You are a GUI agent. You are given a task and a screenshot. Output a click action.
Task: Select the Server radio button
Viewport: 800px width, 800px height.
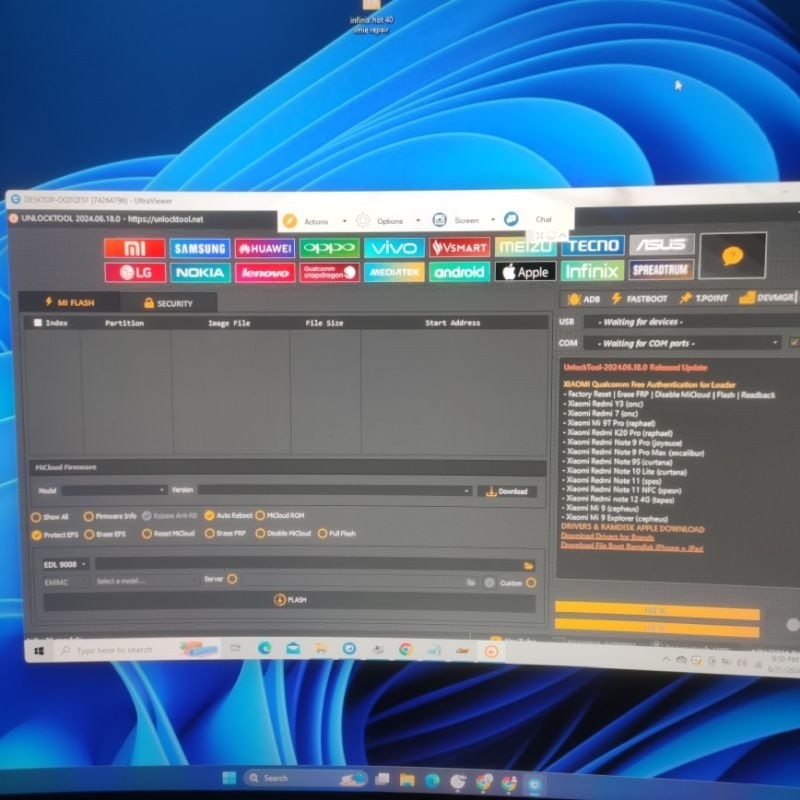click(232, 579)
